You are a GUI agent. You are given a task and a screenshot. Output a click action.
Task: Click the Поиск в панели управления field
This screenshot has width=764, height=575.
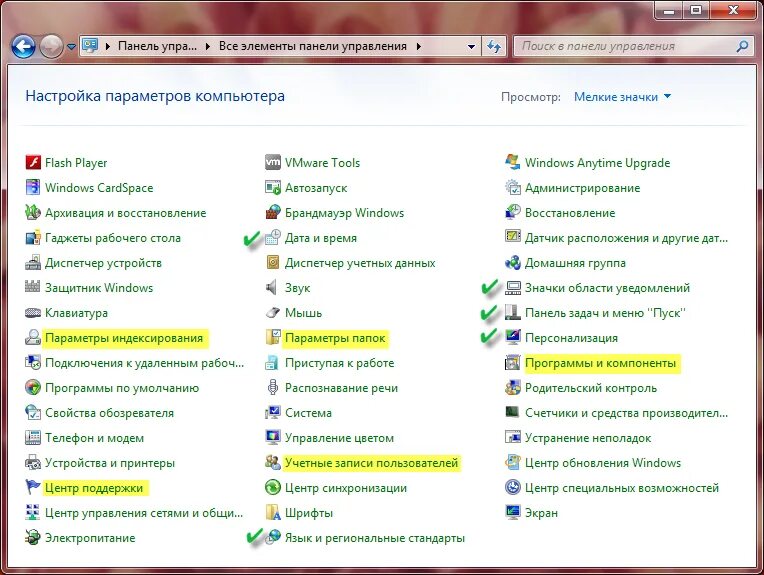click(x=632, y=46)
